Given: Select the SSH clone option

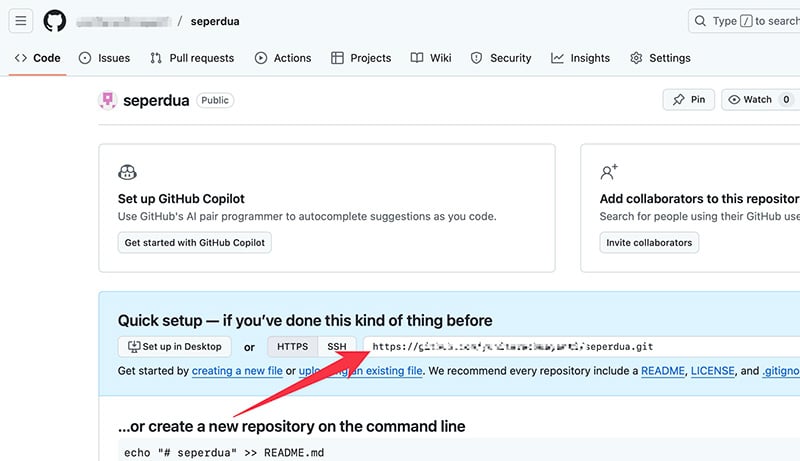Looking at the screenshot, I should (x=337, y=347).
